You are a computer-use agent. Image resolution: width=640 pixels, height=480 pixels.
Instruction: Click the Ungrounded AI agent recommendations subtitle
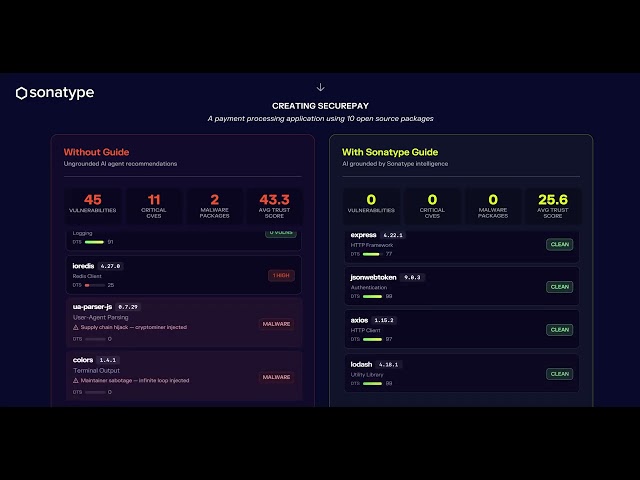(120, 164)
